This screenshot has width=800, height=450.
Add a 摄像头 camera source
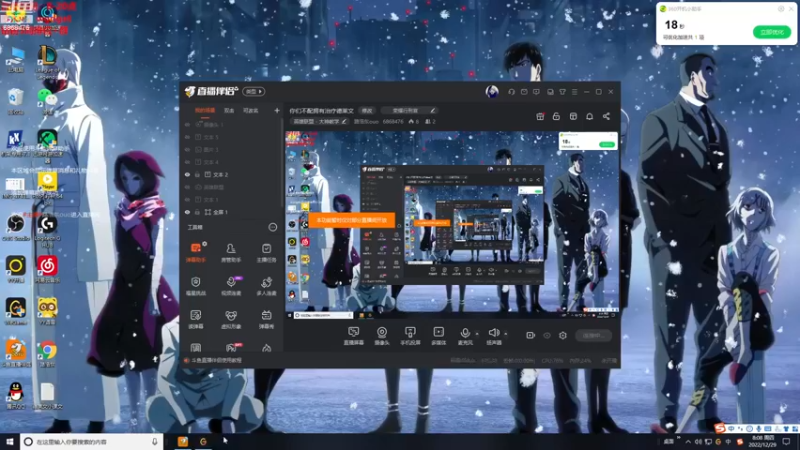[382, 336]
